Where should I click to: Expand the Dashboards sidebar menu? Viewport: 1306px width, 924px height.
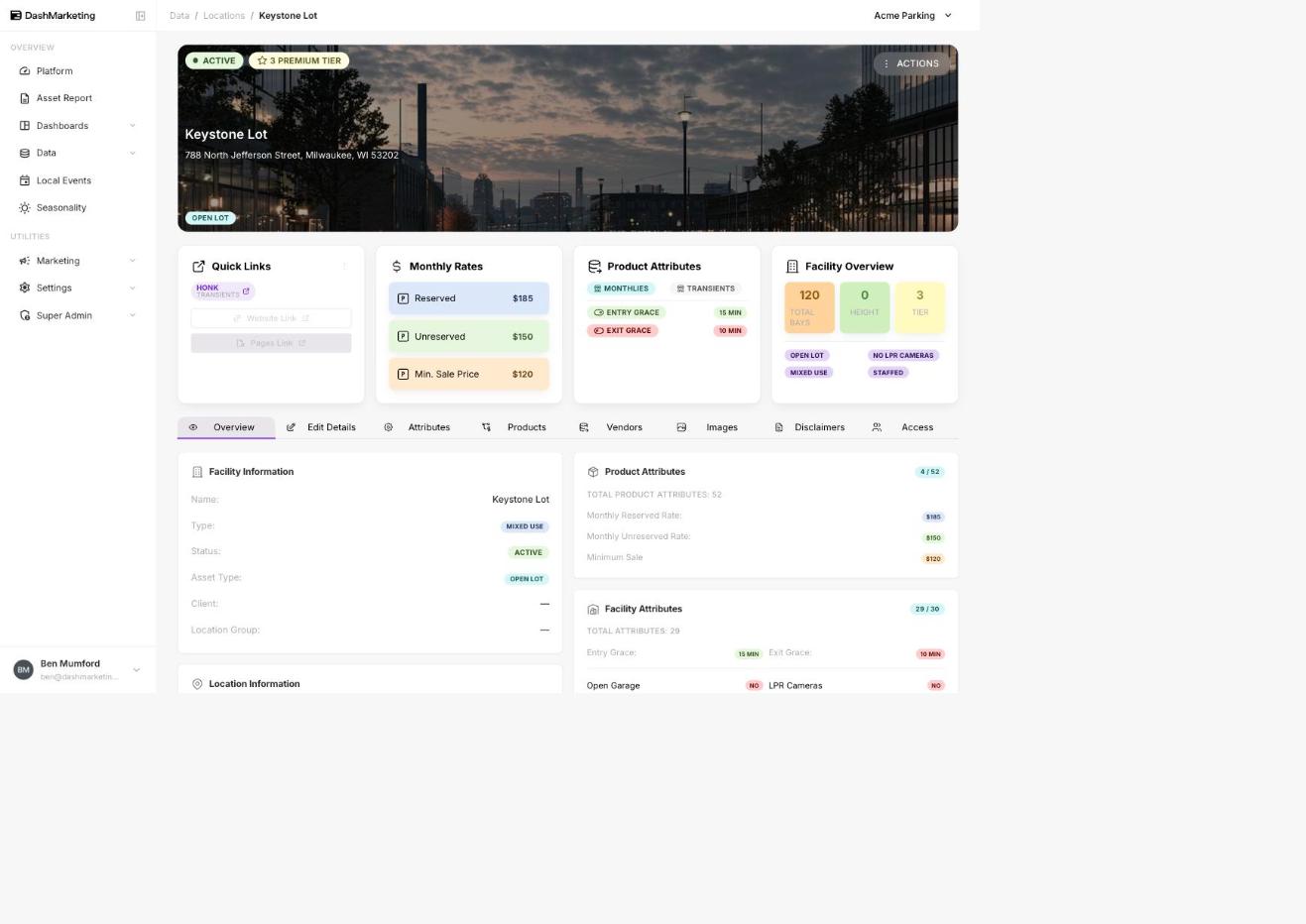133,126
